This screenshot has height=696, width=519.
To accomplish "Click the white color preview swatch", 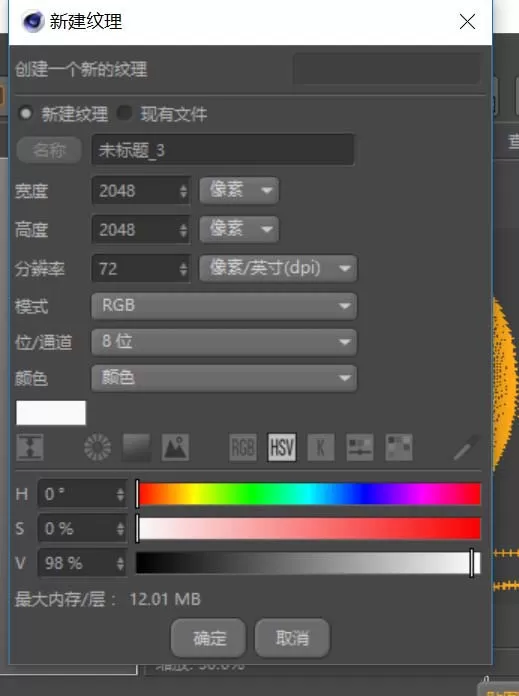I will pyautogui.click(x=51, y=413).
